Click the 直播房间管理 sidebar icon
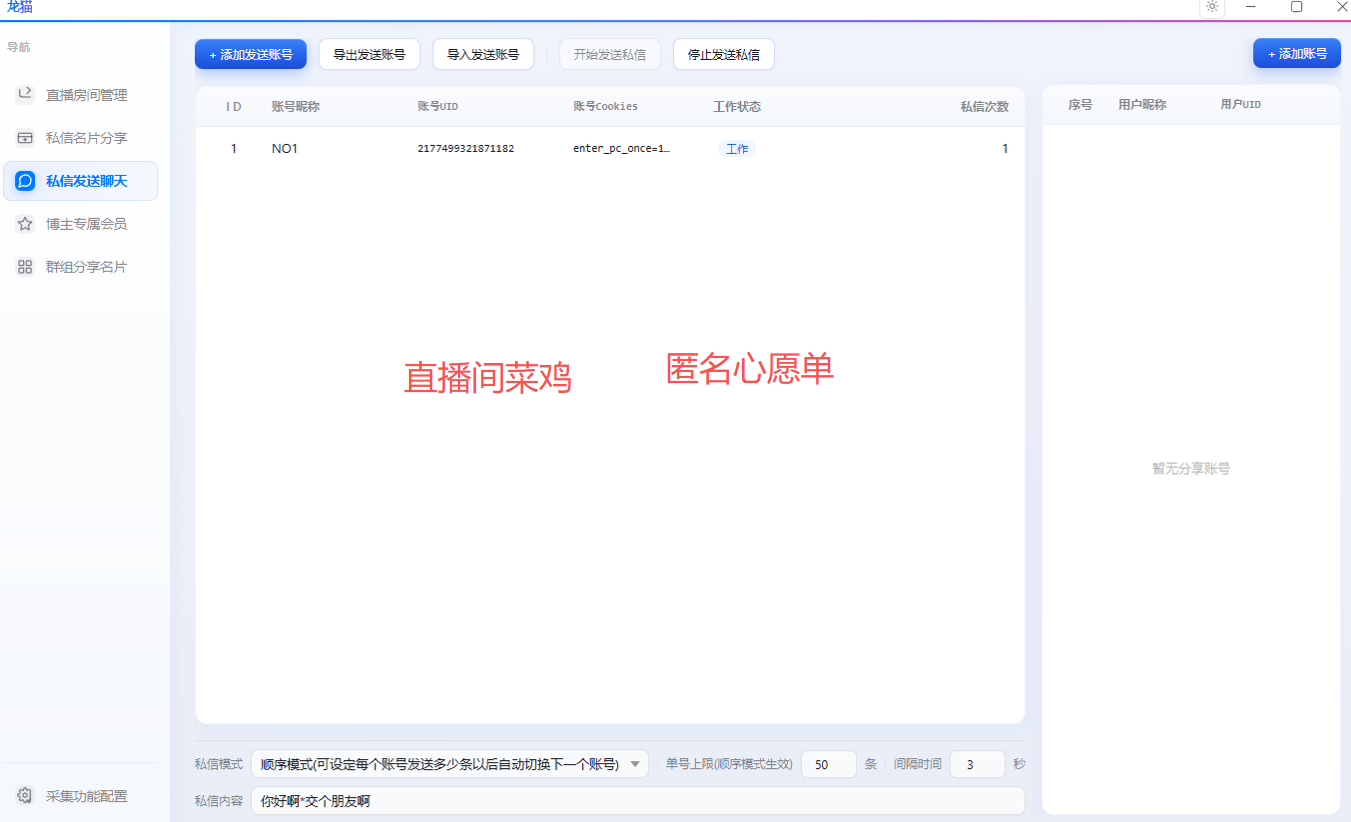 [25, 94]
